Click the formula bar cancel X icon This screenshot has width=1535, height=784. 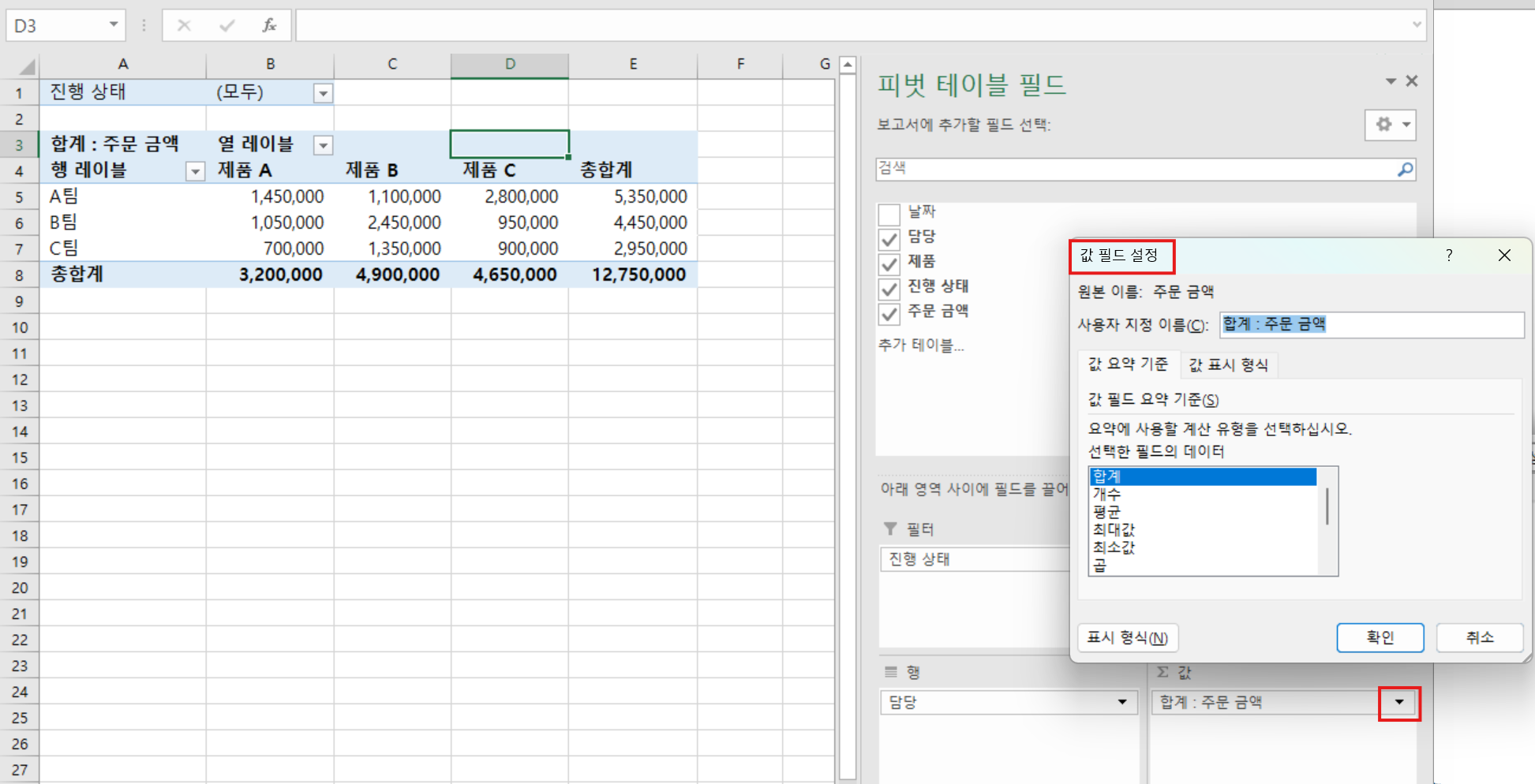pos(184,25)
